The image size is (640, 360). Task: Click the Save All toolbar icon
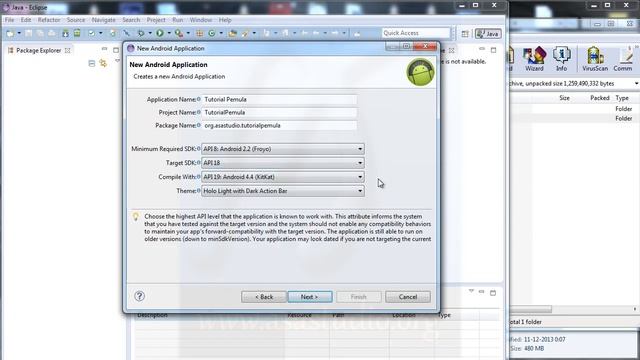tap(40, 33)
